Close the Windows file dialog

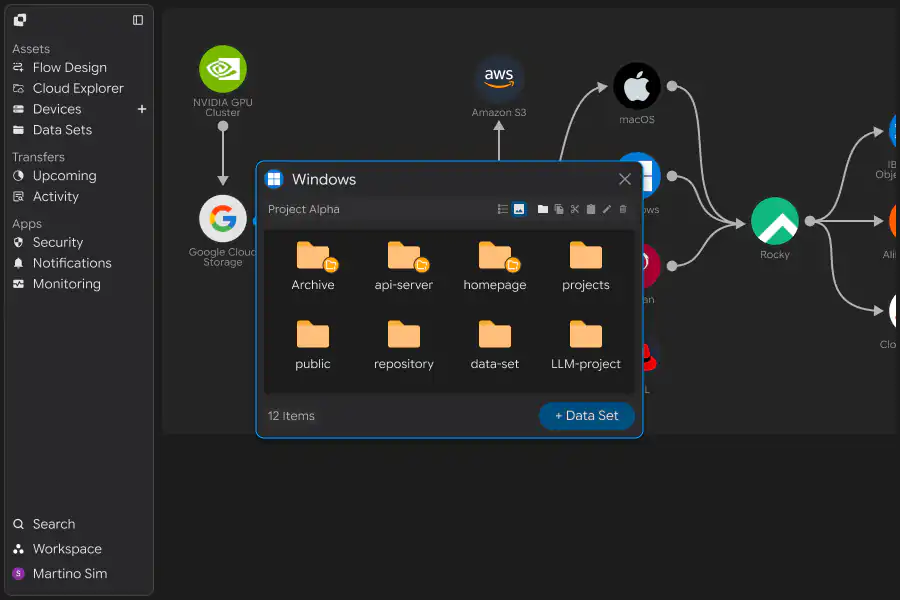pyautogui.click(x=625, y=179)
